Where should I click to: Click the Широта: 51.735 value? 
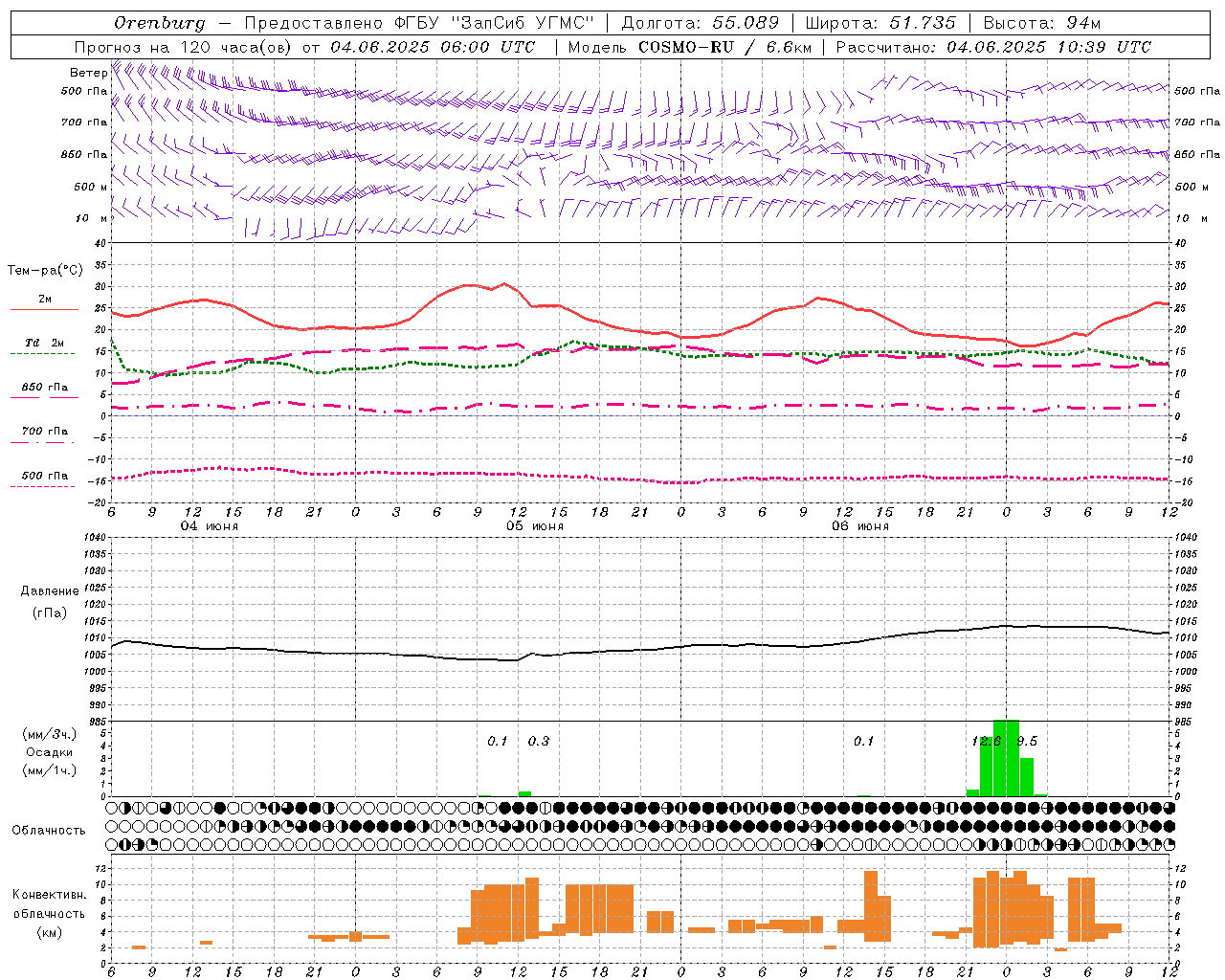coord(880,23)
